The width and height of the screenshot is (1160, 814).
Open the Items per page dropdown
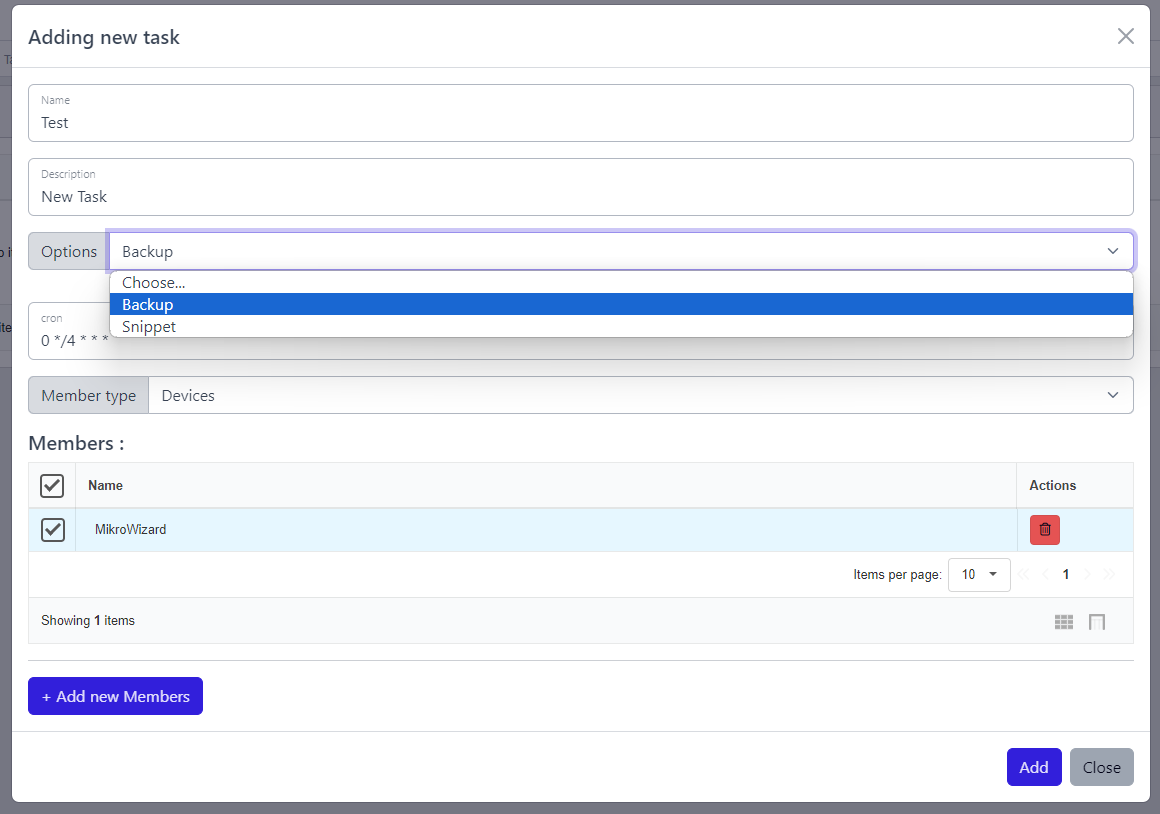pyautogui.click(x=978, y=574)
